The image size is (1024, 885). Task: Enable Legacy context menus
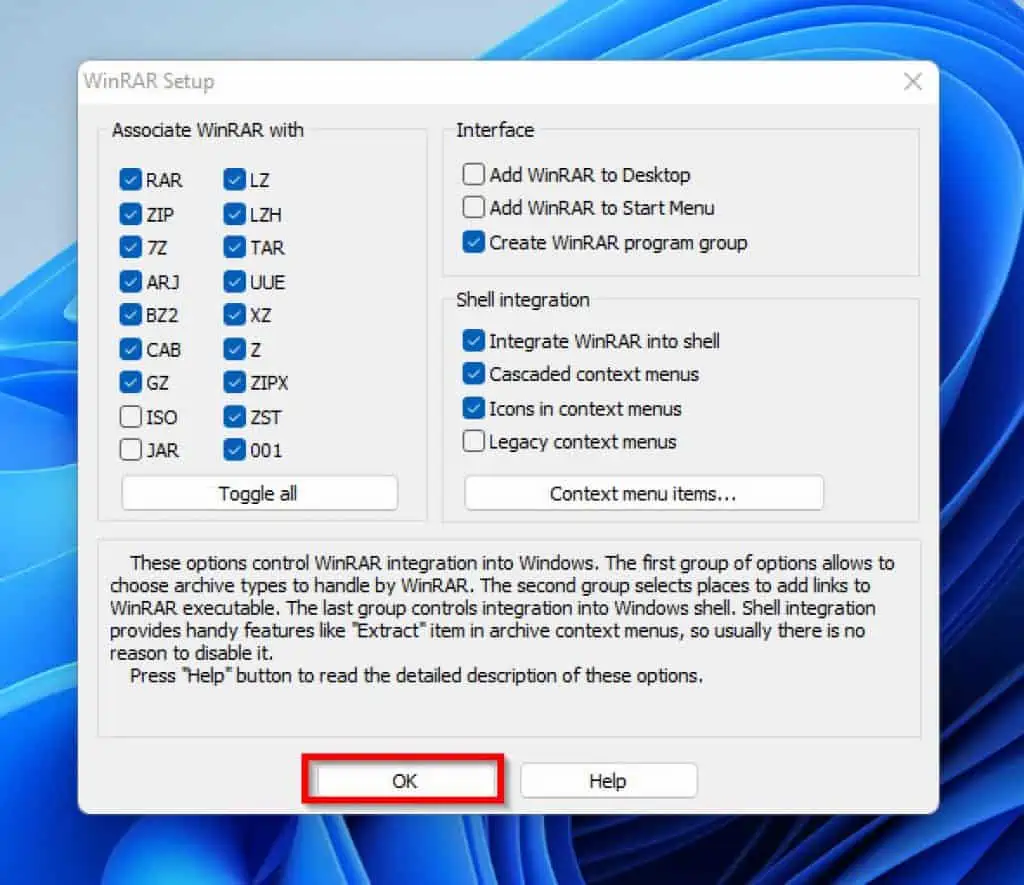coord(473,442)
